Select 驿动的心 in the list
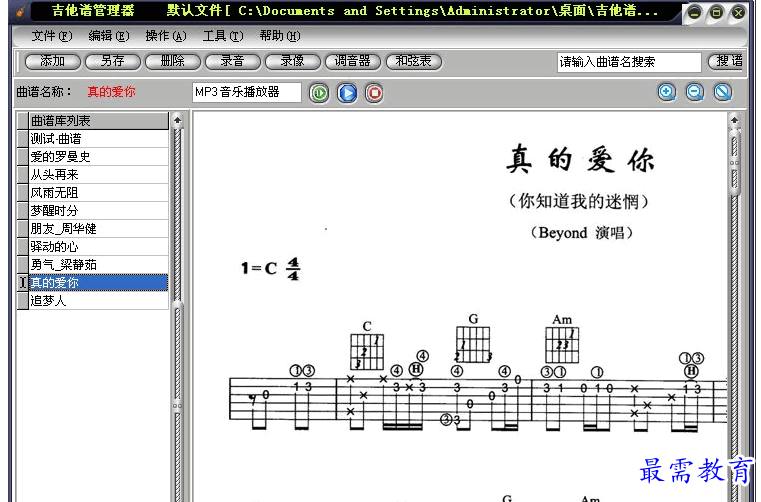Image resolution: width=761 pixels, height=502 pixels. pos(99,247)
